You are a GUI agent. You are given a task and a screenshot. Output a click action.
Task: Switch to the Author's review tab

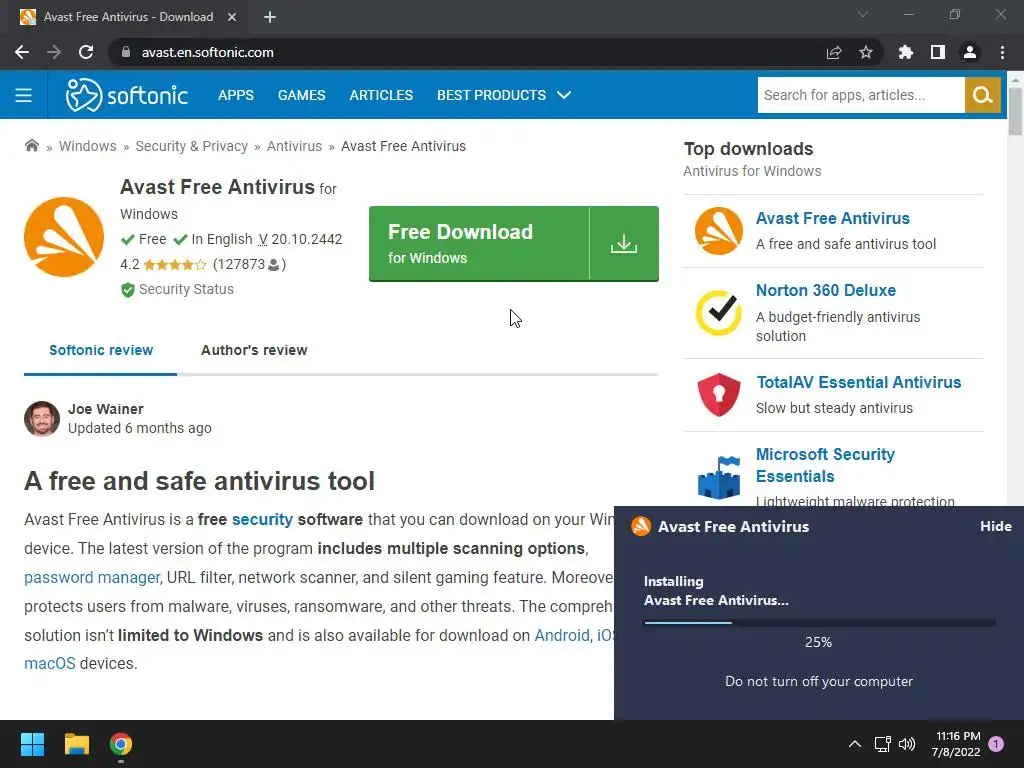254,350
